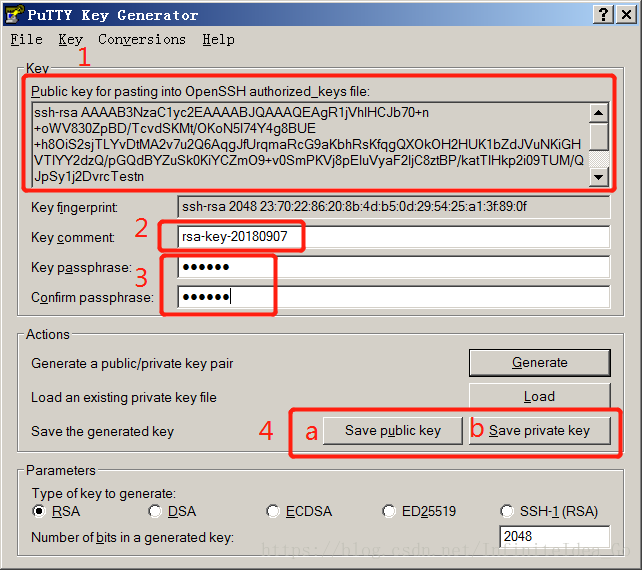Click the Load button
Screen dimensions: 642x570
point(540,396)
